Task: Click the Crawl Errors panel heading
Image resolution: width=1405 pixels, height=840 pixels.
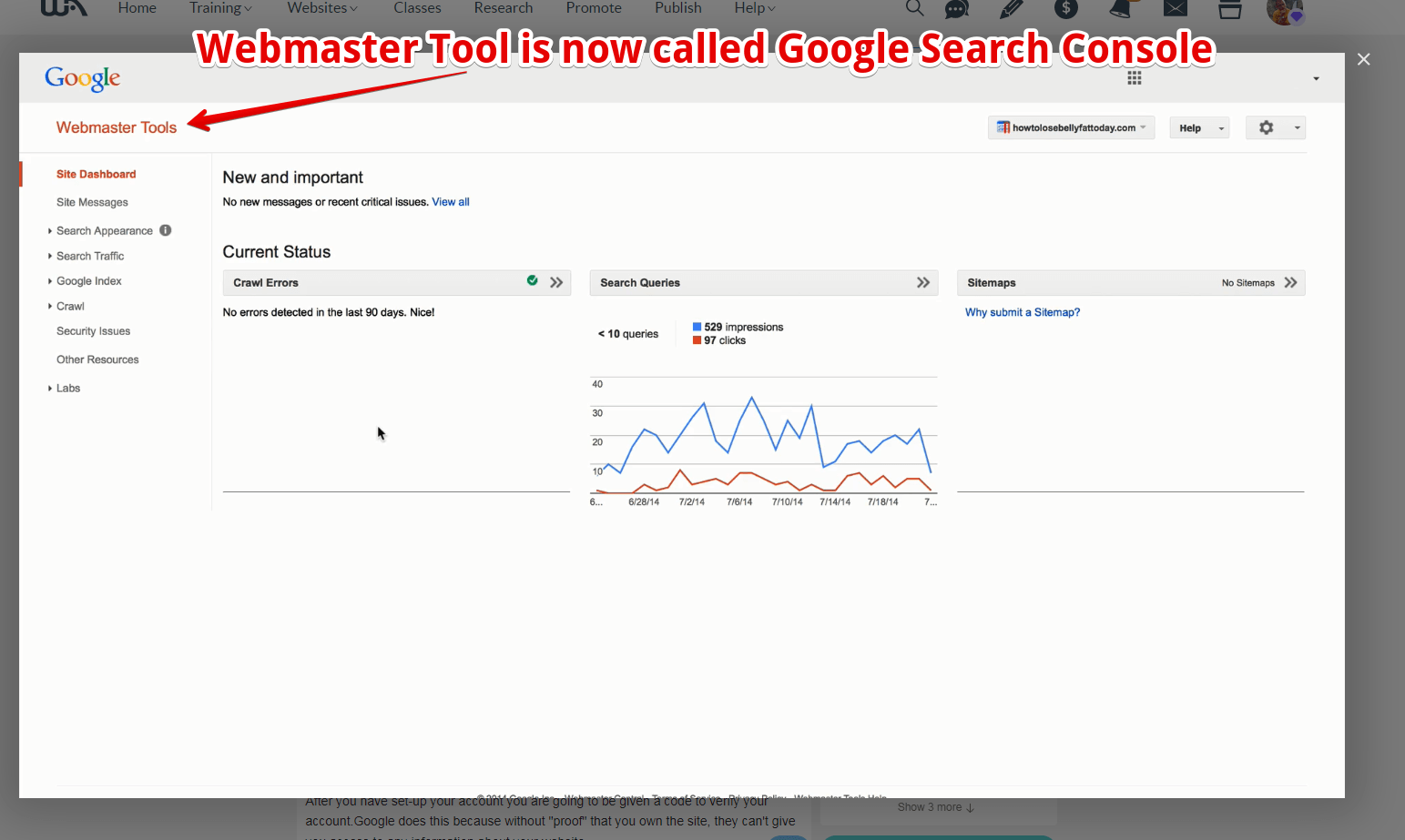Action: (266, 283)
